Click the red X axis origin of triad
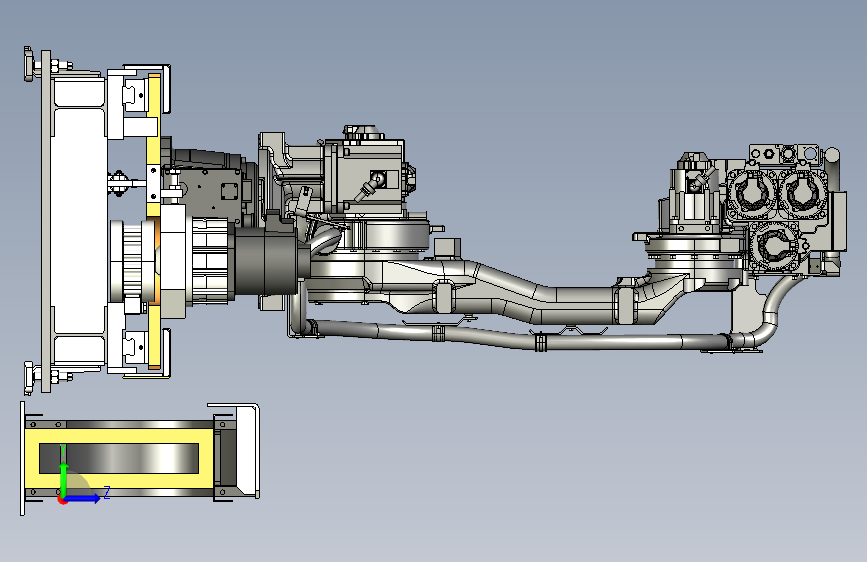 [x=62, y=500]
